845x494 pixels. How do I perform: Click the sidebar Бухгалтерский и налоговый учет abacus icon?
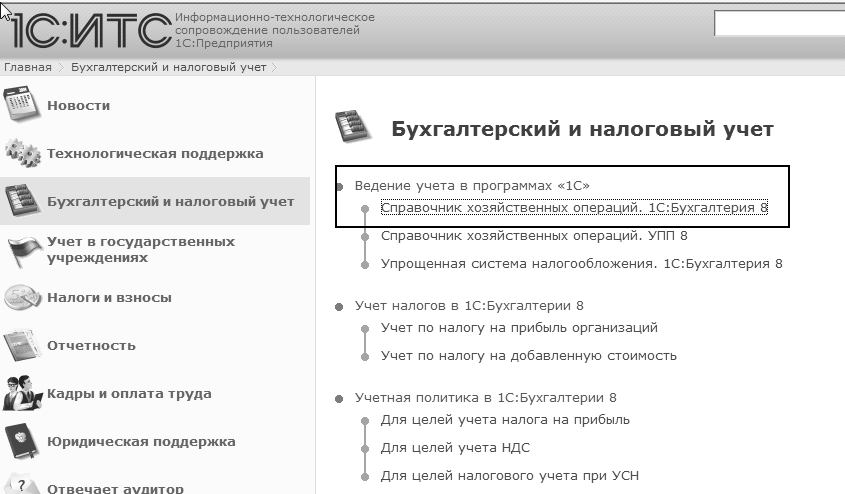coord(22,201)
